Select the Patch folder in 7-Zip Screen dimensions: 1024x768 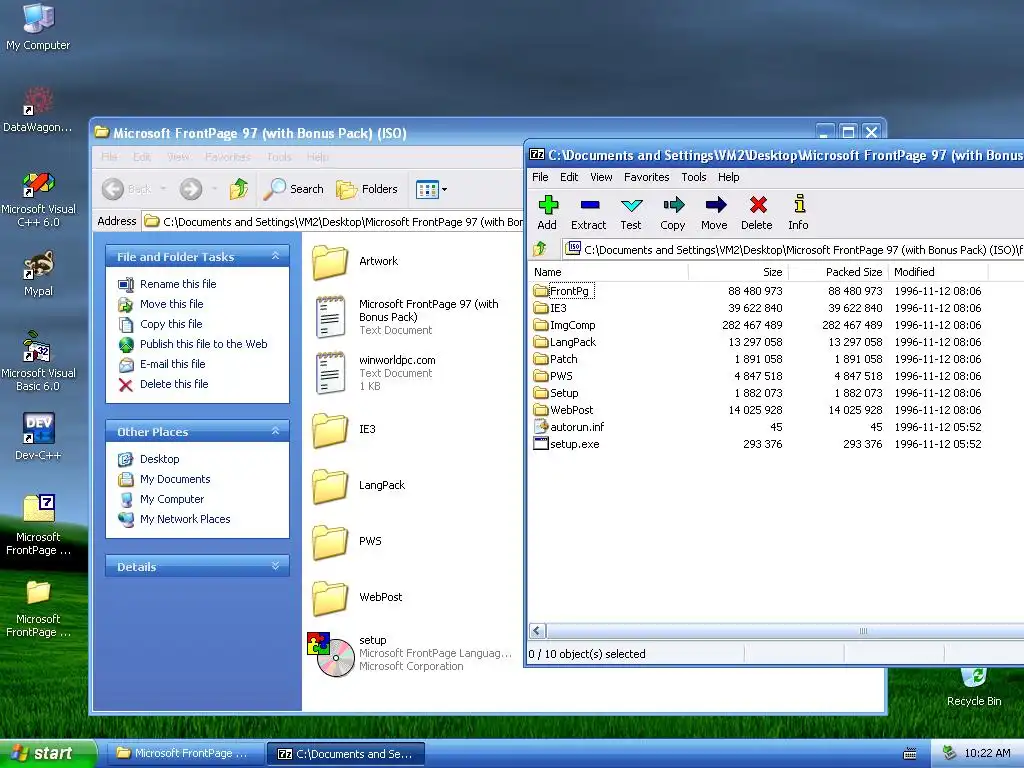pyautogui.click(x=556, y=359)
